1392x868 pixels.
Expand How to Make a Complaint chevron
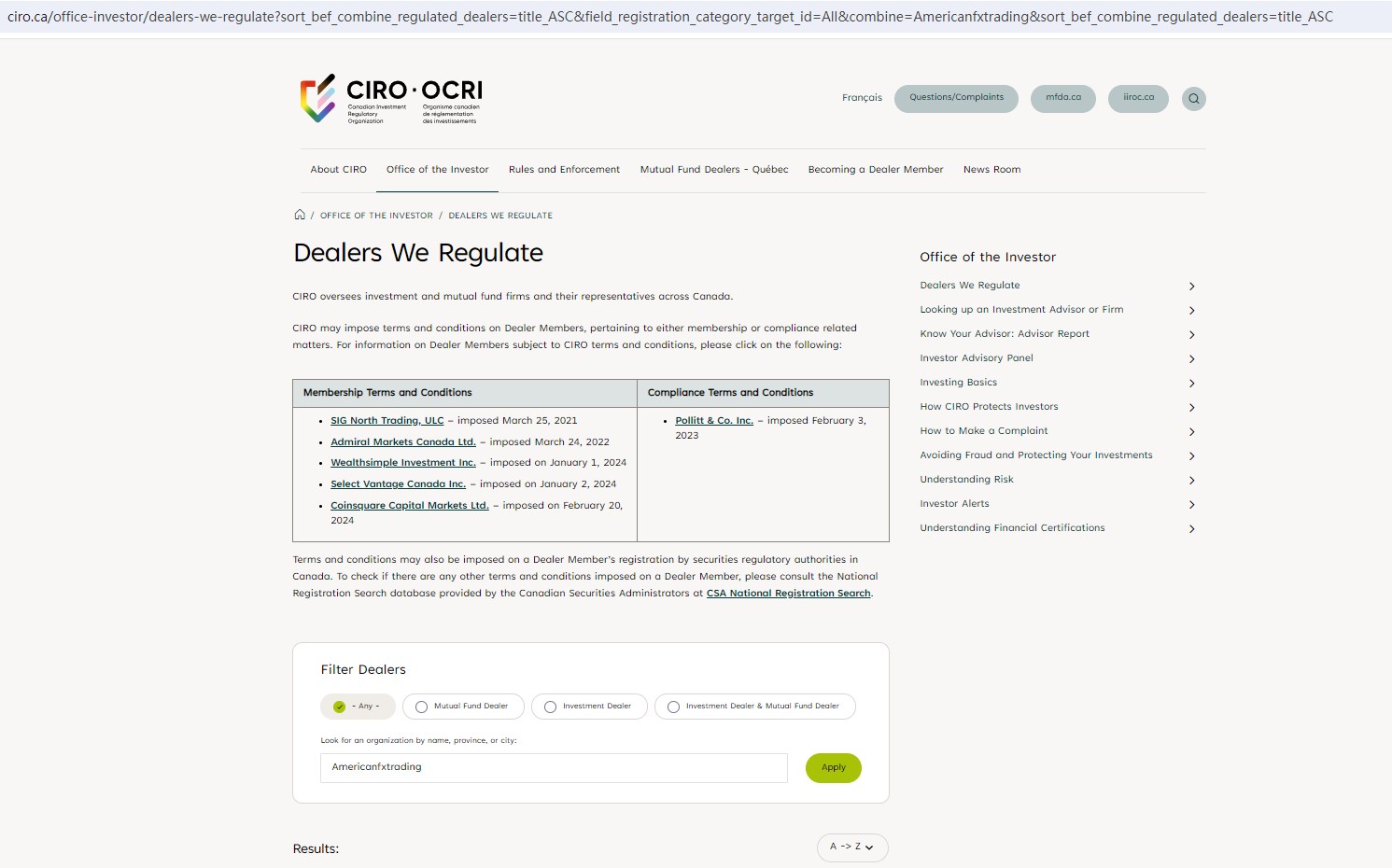tap(1191, 432)
